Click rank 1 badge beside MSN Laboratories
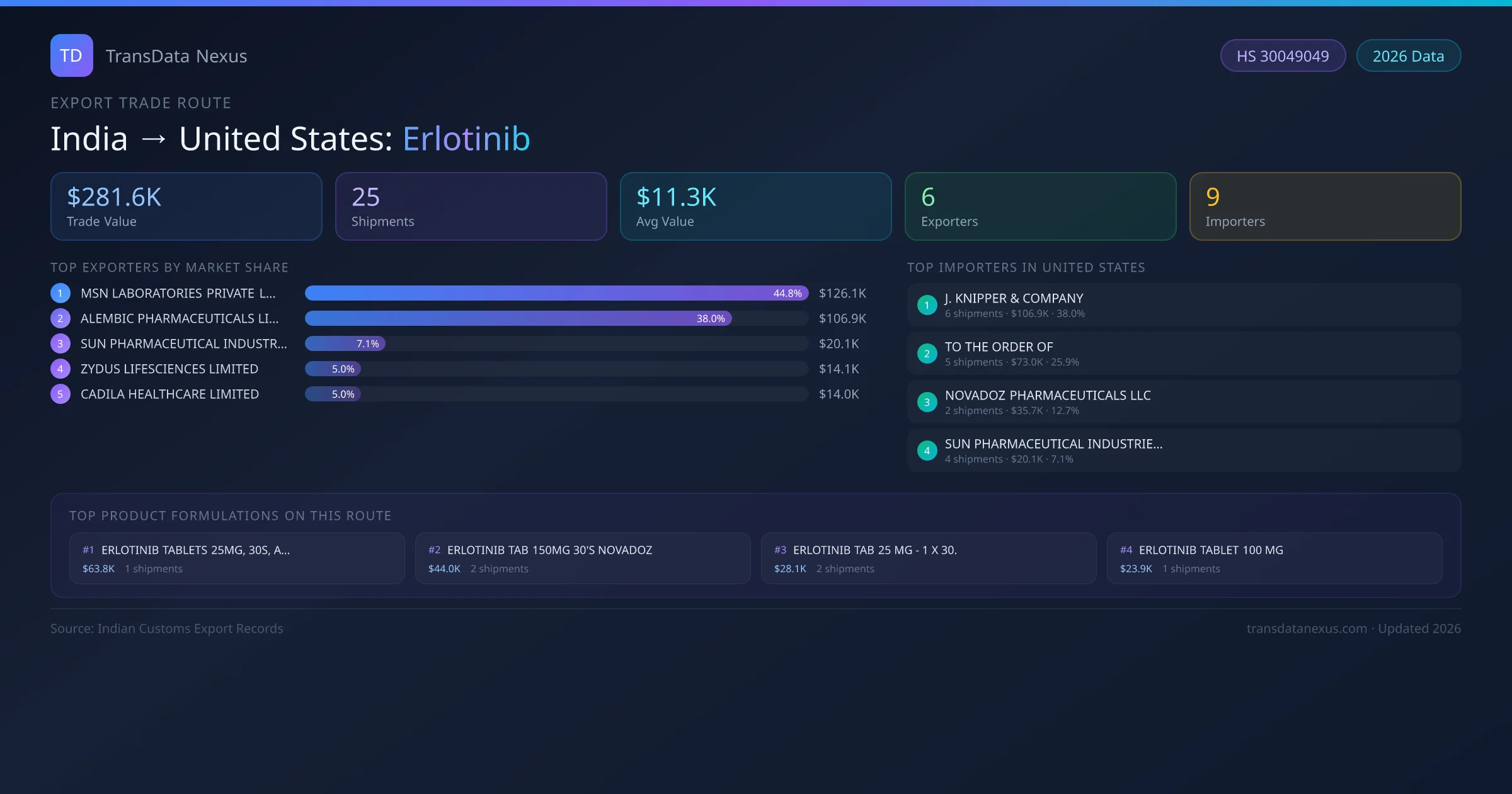Viewport: 1512px width, 794px height. pos(60,293)
